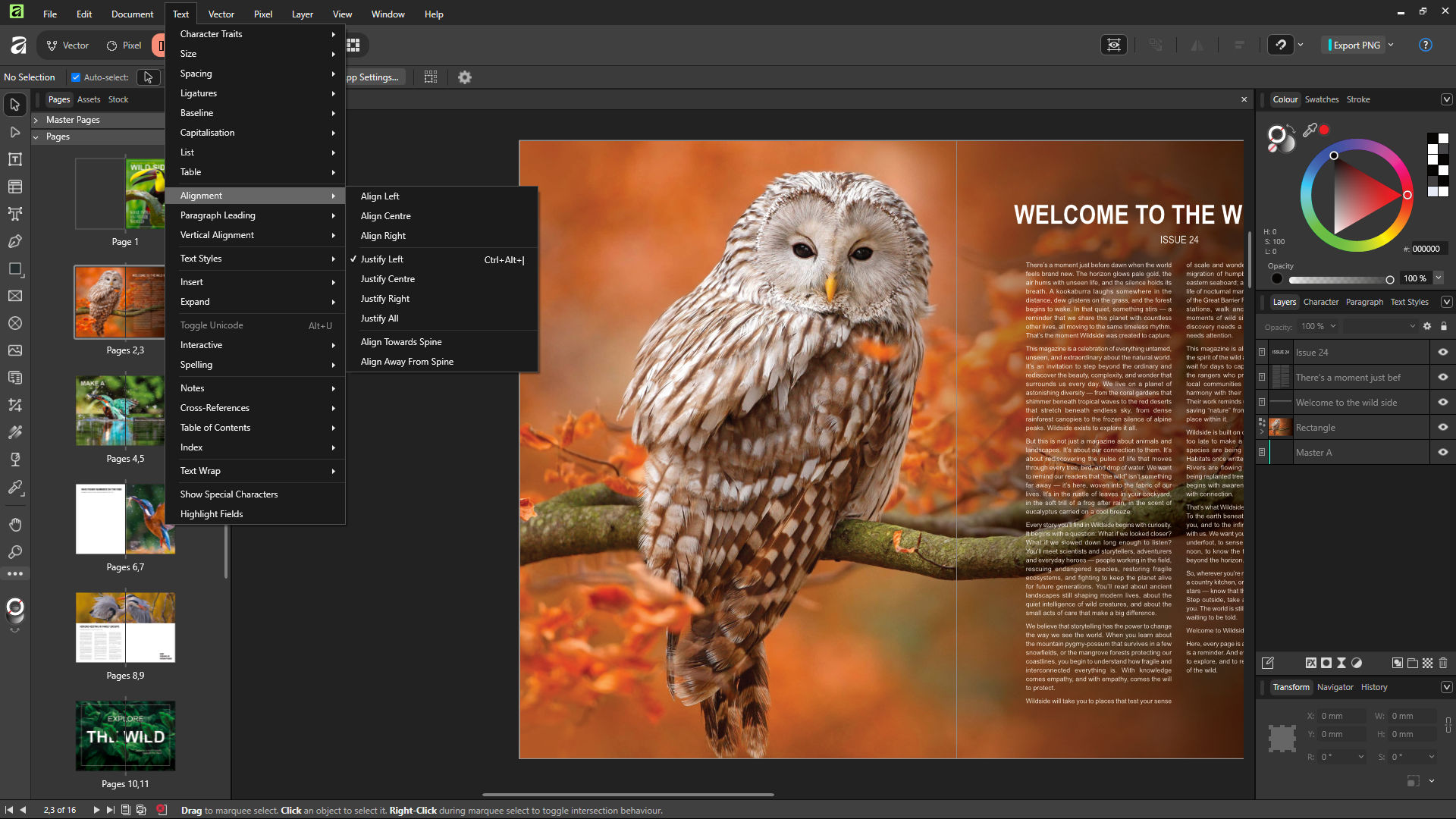Uncheck the Auto-select checkbox
The image size is (1456, 819).
coord(76,77)
